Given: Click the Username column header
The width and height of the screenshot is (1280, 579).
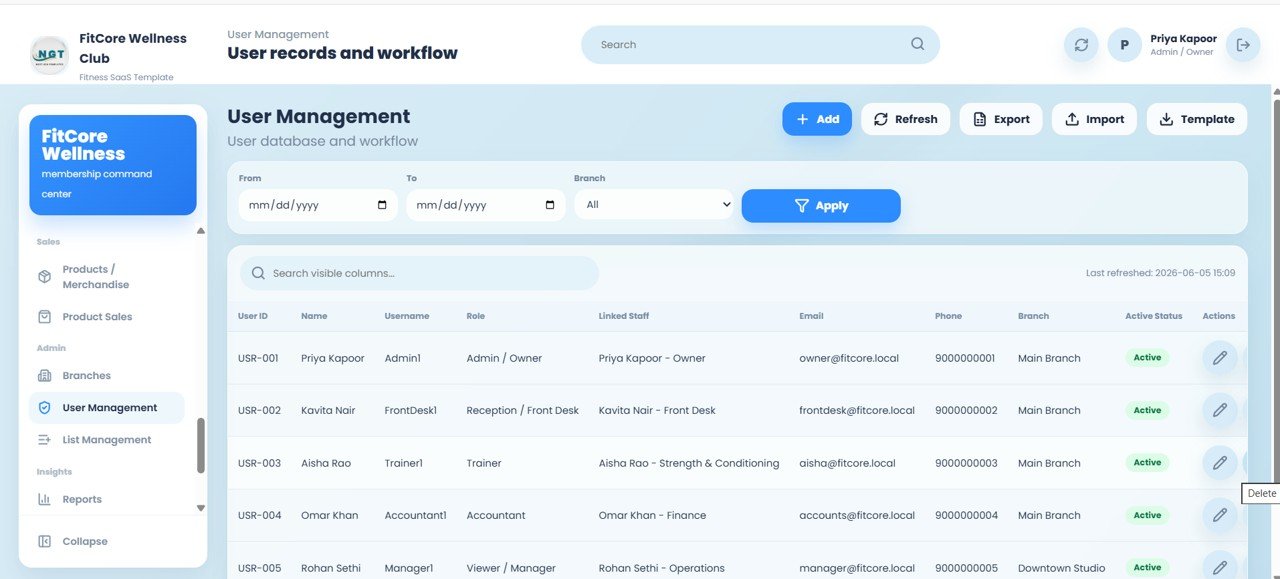Looking at the screenshot, I should (407, 316).
